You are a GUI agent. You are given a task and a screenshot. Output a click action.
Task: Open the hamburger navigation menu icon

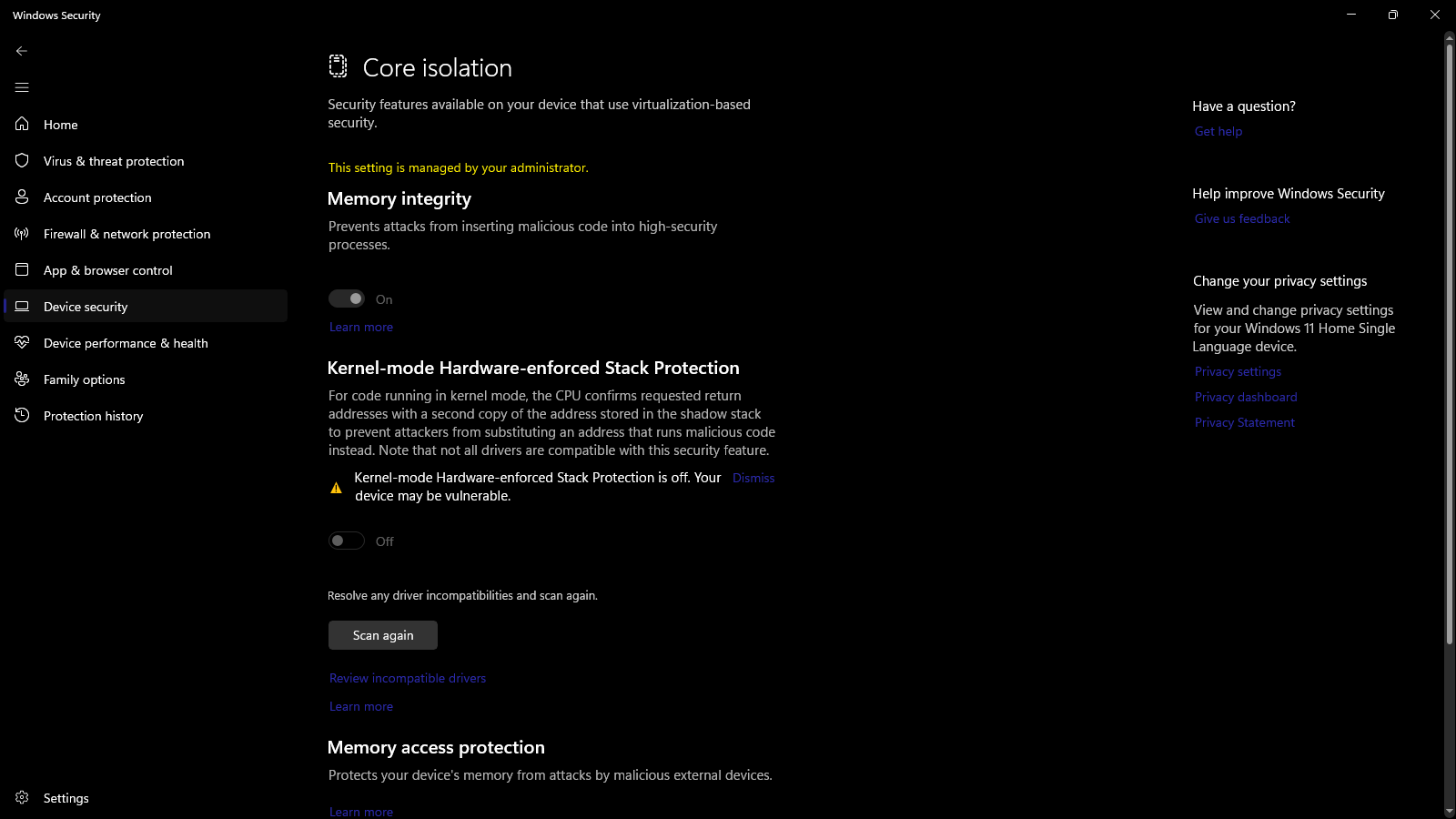22,87
